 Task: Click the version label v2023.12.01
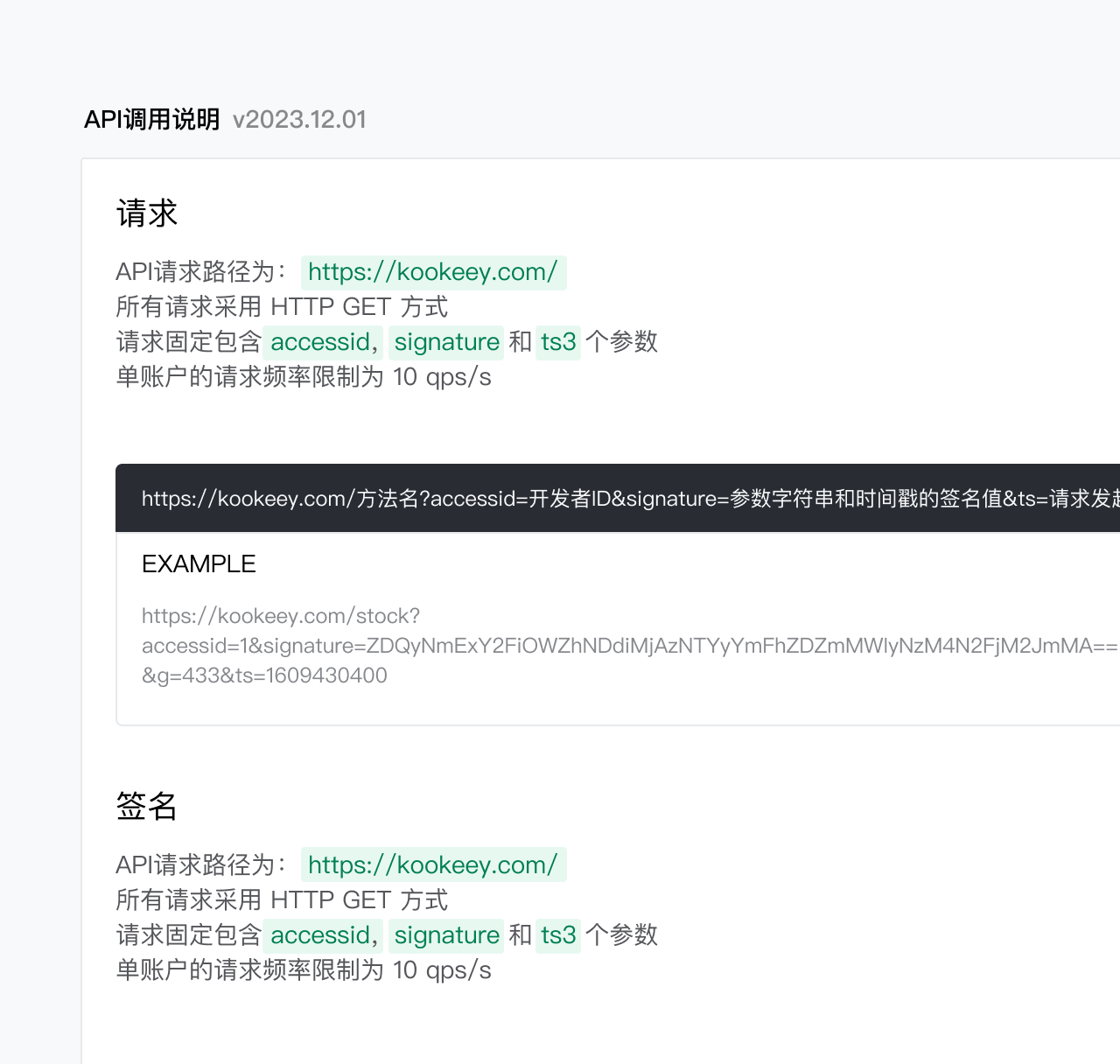299,120
